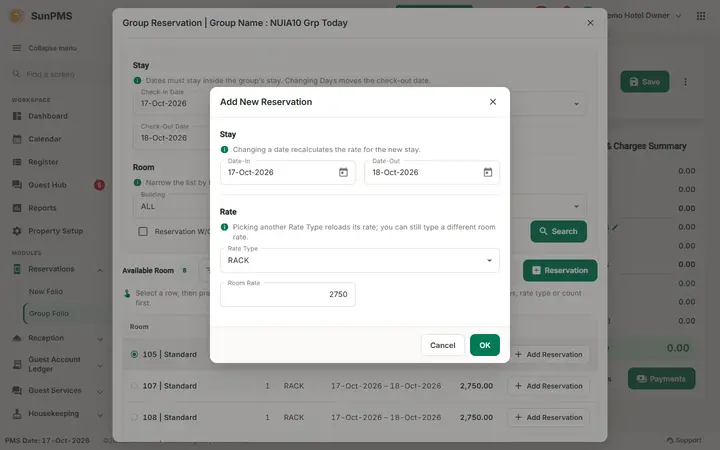Open the New Folio submenu item
The height and width of the screenshot is (450, 720).
pos(45,291)
